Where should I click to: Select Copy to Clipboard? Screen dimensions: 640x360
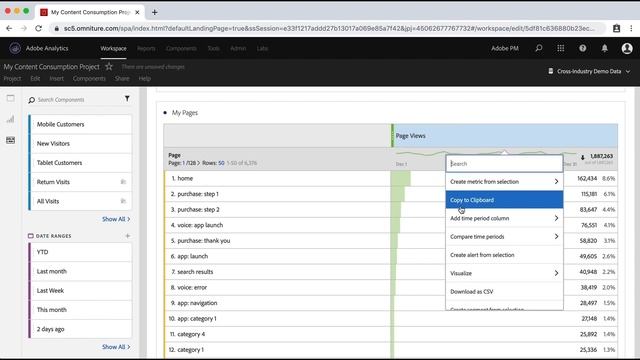[x=504, y=200]
